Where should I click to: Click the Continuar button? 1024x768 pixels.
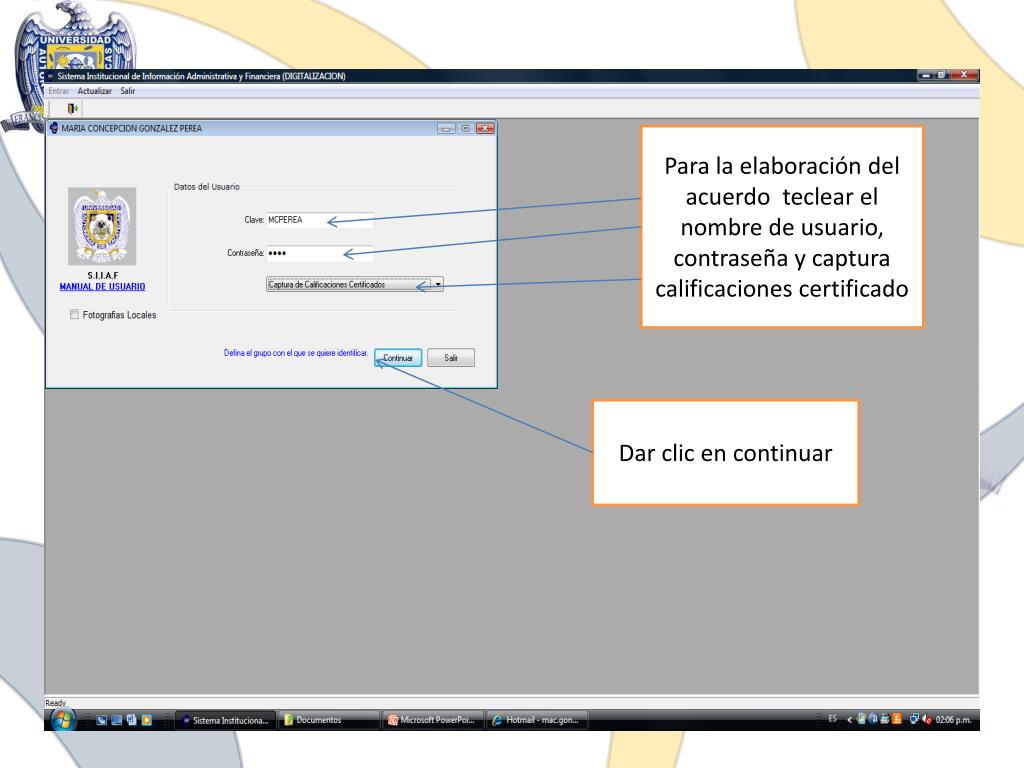(x=399, y=358)
